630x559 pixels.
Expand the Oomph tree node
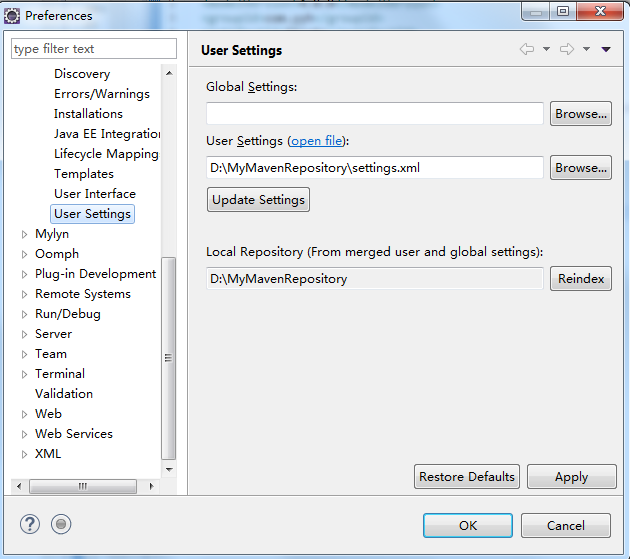tap(25, 254)
